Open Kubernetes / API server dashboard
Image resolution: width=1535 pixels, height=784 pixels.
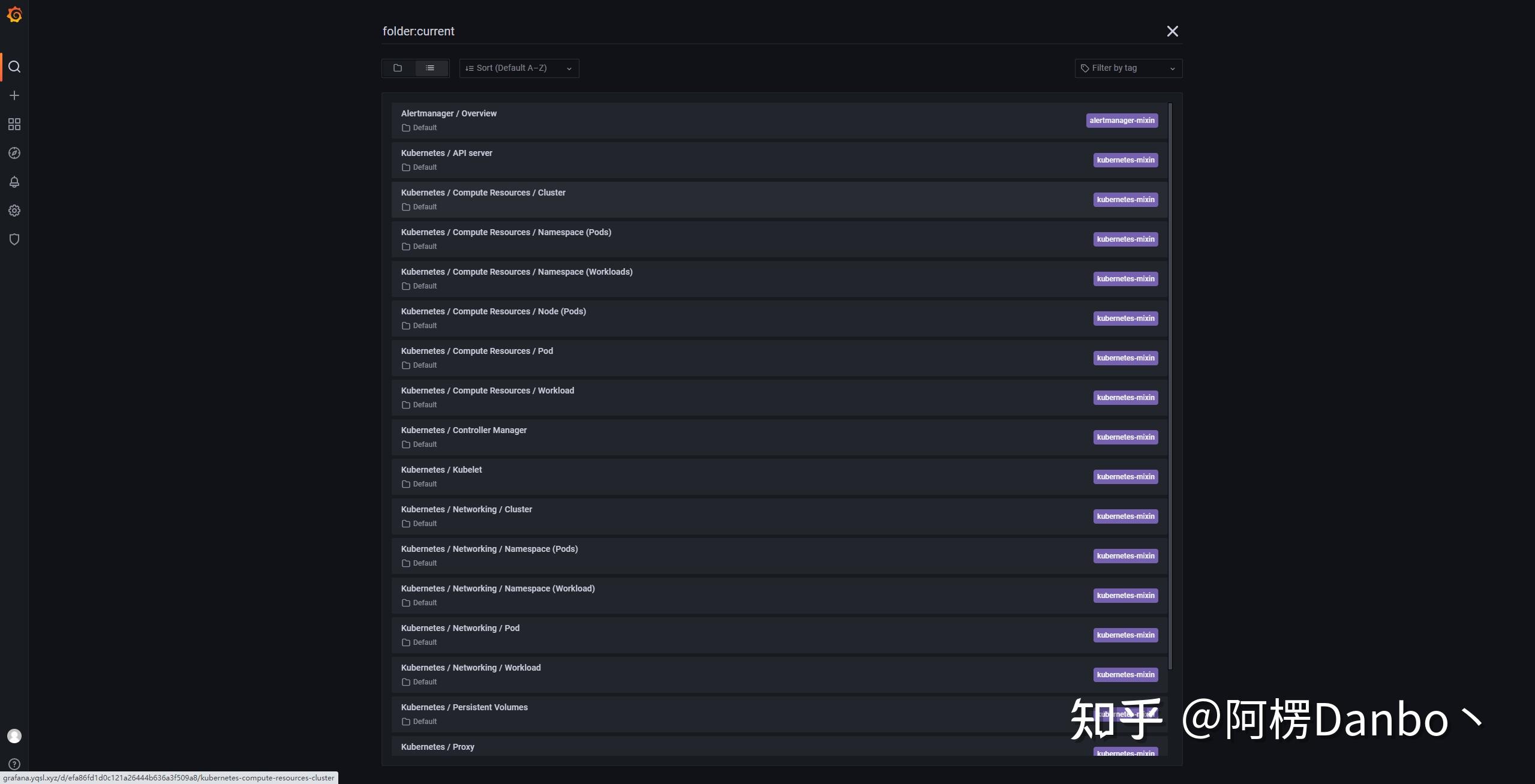[x=779, y=160]
